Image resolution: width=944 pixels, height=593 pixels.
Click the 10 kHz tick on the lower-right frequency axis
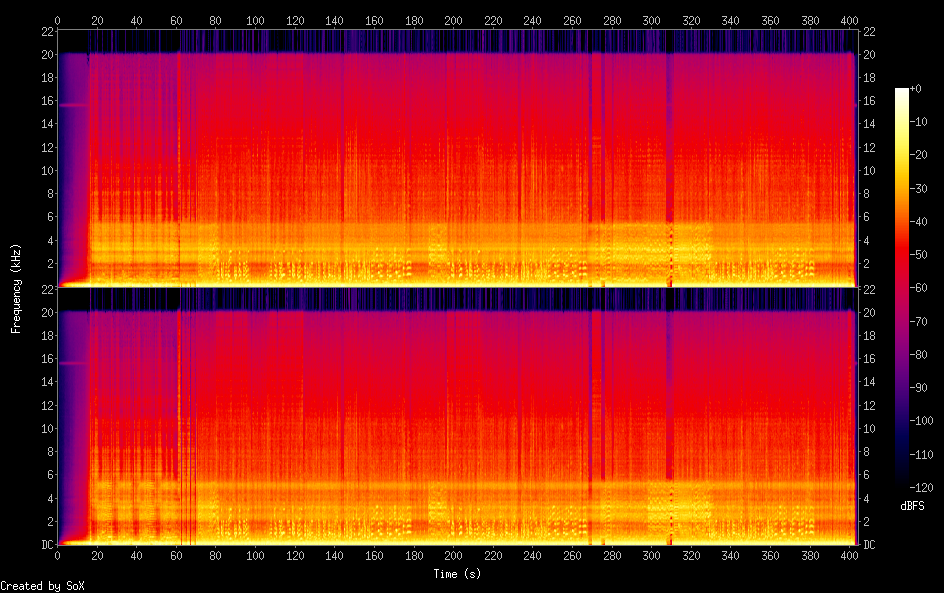point(870,428)
